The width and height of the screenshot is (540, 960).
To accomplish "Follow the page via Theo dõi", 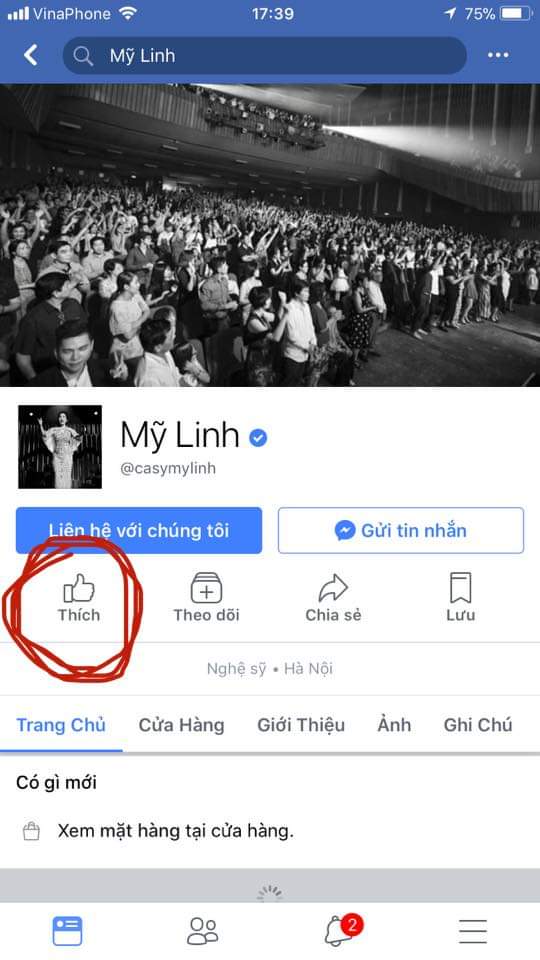I will [206, 598].
